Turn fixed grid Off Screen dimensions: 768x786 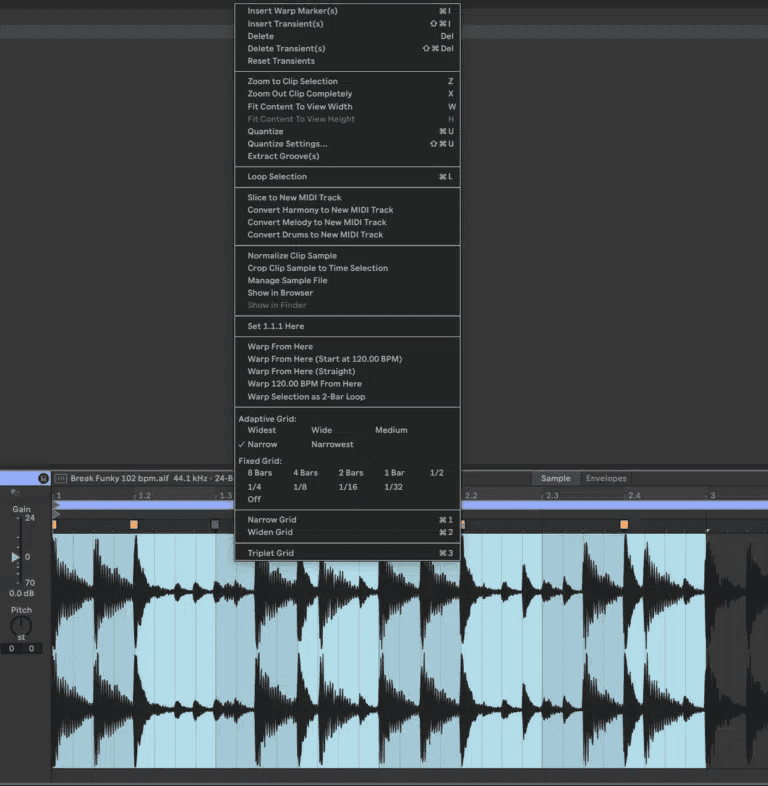point(254,499)
